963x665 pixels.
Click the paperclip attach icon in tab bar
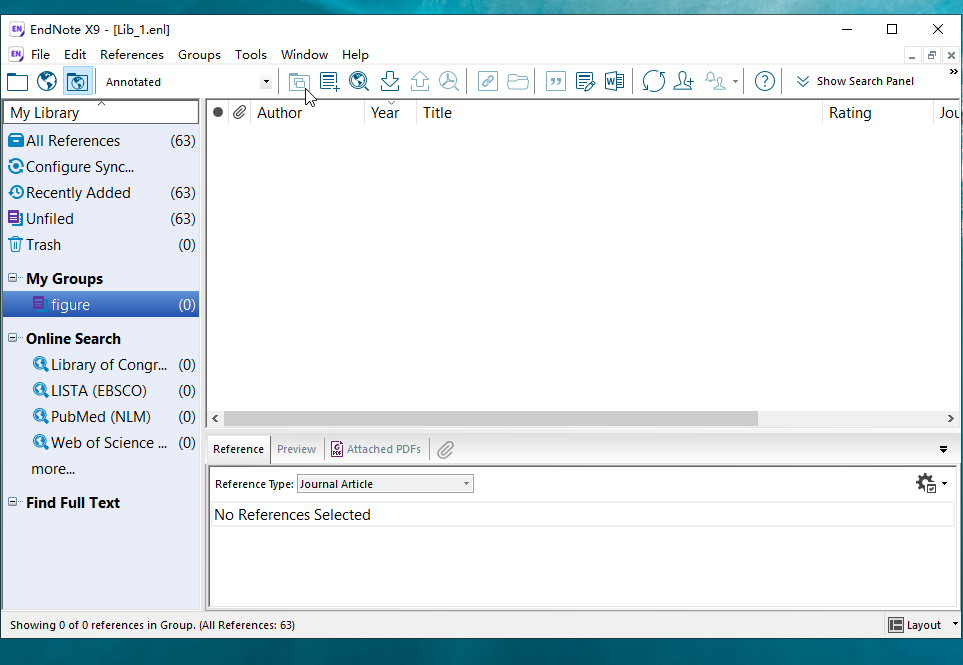coord(445,449)
